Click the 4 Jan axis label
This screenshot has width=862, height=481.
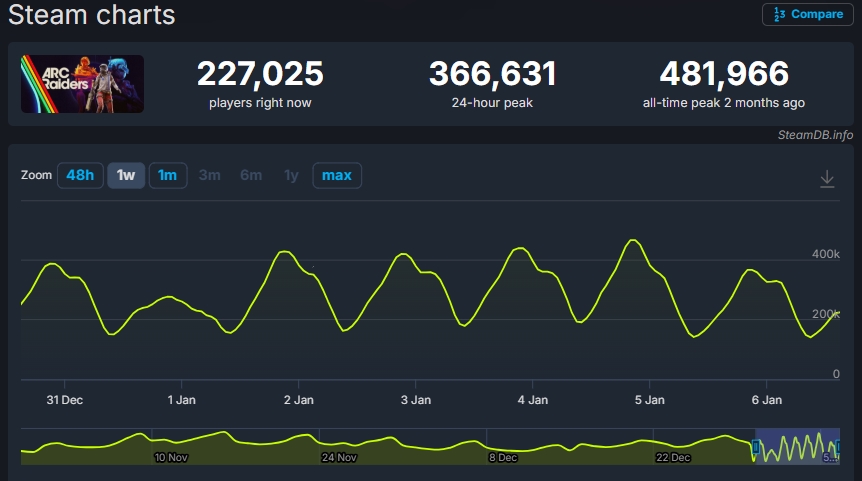point(533,400)
